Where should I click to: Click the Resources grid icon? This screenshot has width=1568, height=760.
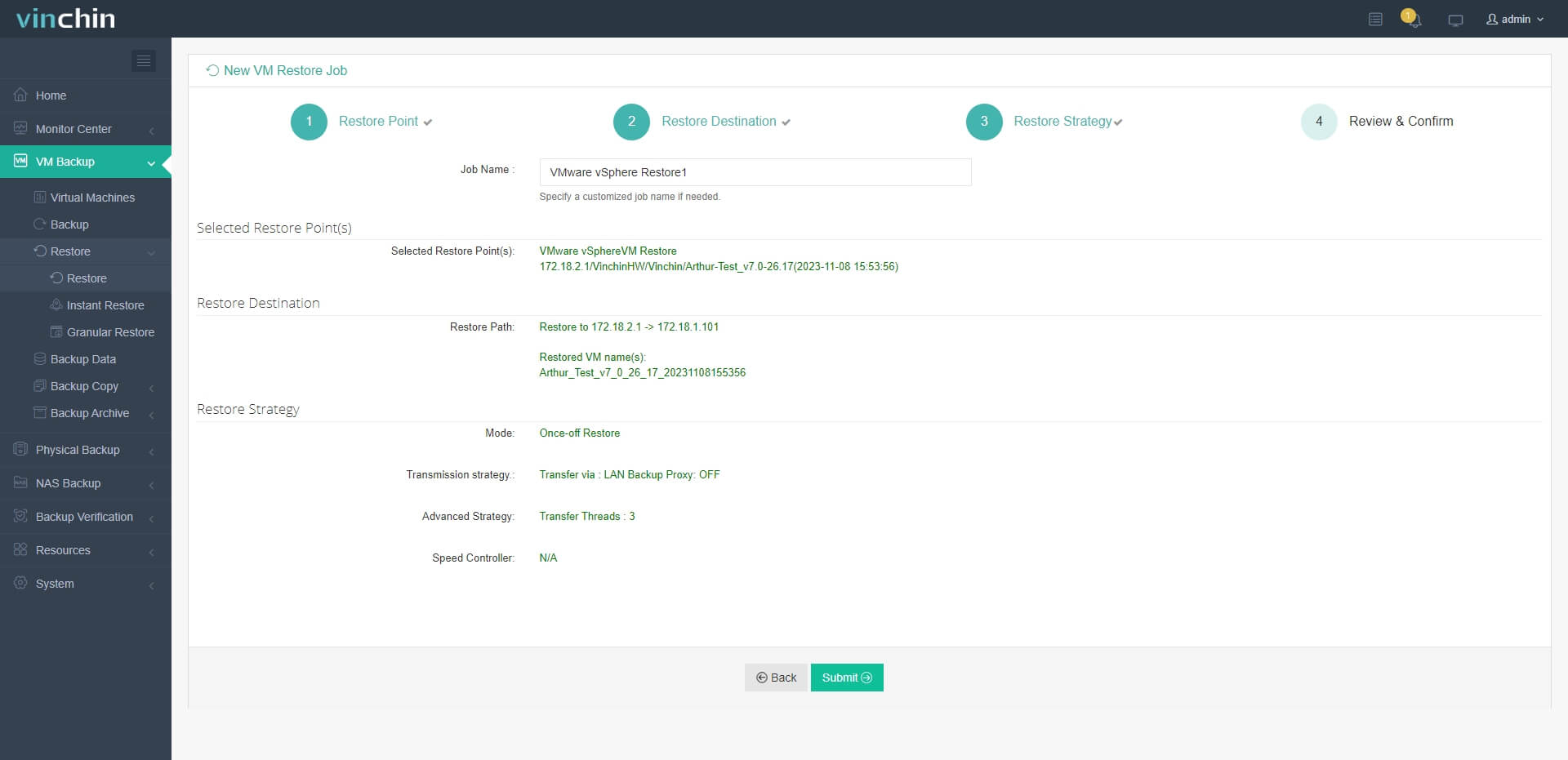click(x=20, y=549)
